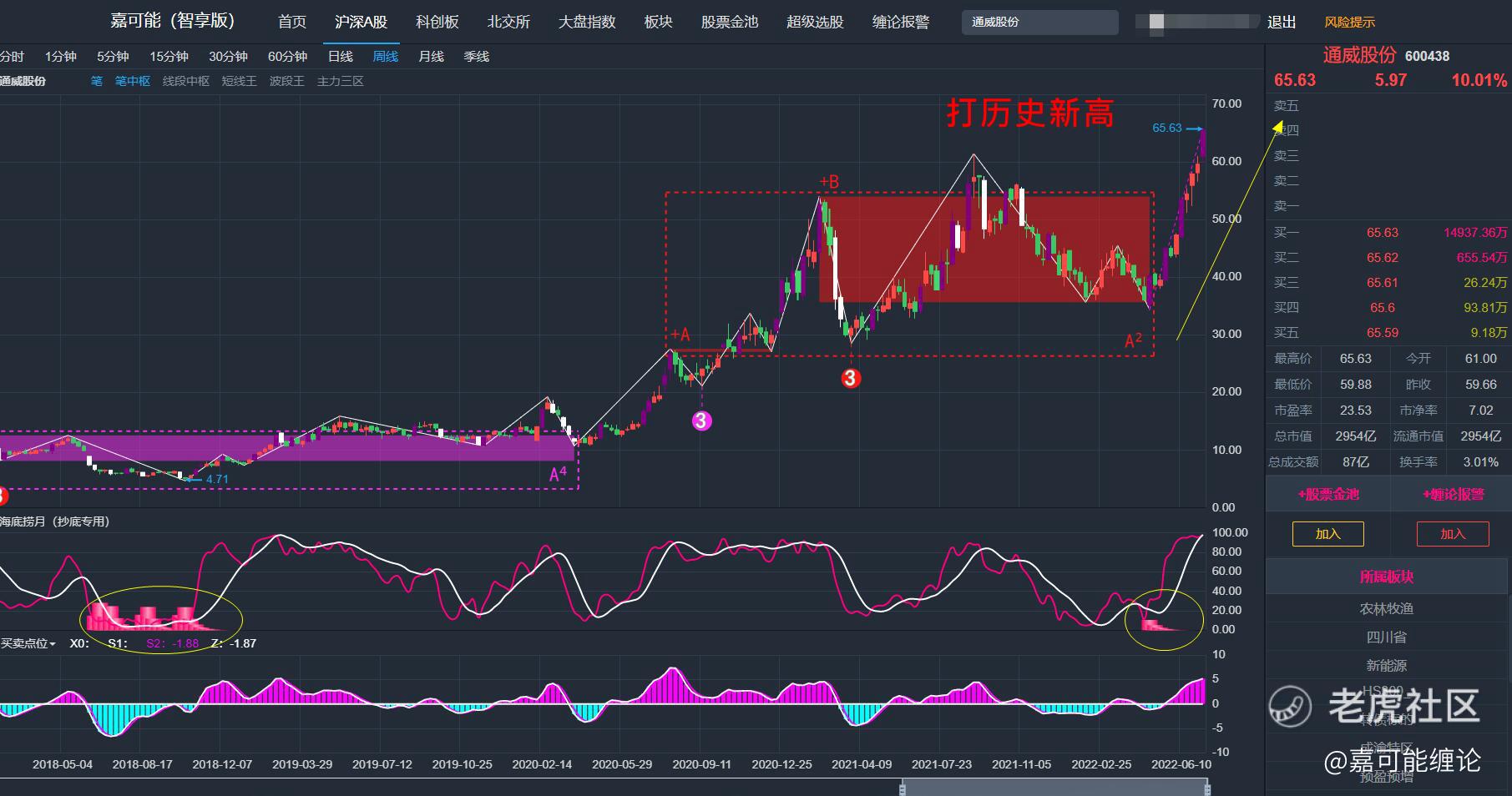Click the stock code 600438
Image resolution: width=1512 pixels, height=796 pixels.
[1428, 56]
